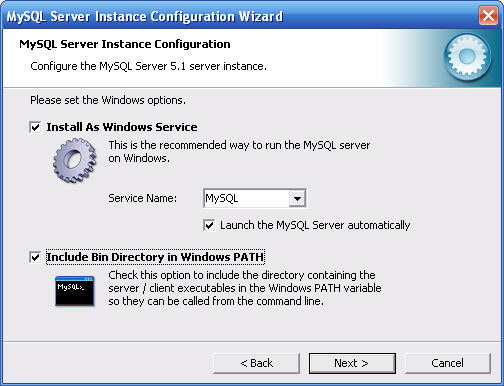This screenshot has width=504, height=386.
Task: Click the MySQL Server Instance Configuration heading
Action: pos(125,44)
